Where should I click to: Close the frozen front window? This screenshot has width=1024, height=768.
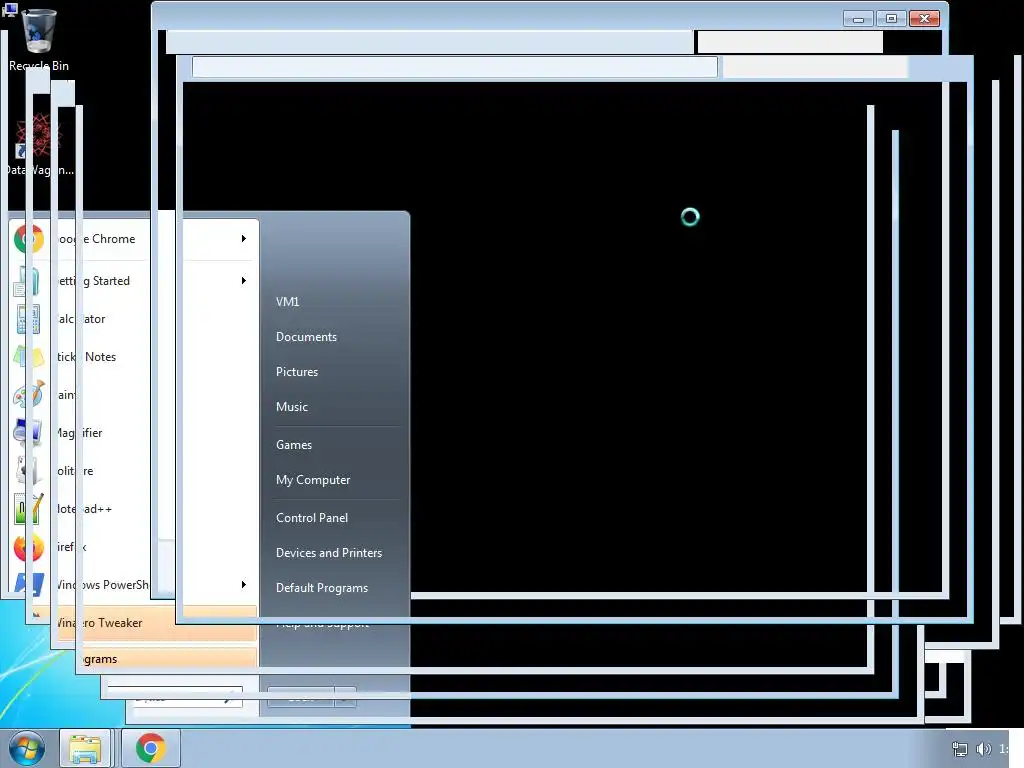[x=925, y=19]
